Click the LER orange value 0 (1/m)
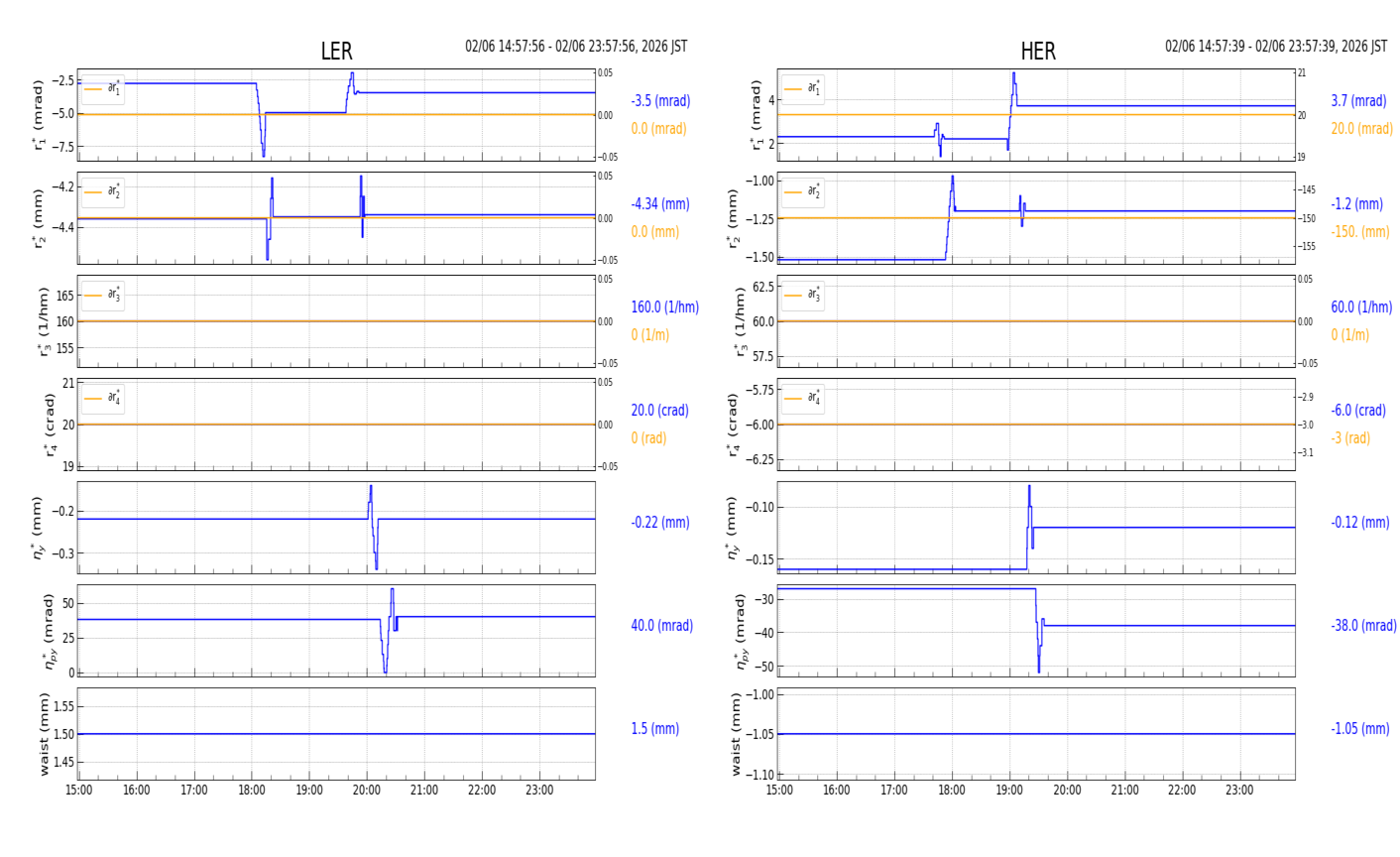Screen dimensions: 1400x857 650,335
